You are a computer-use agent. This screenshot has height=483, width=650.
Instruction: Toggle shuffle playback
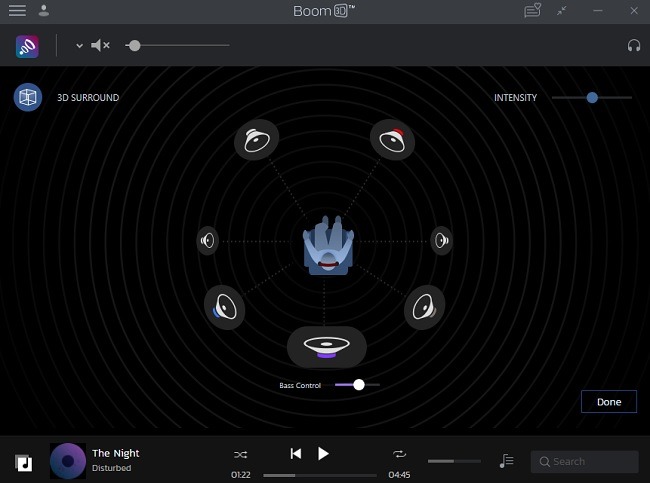[x=240, y=455]
